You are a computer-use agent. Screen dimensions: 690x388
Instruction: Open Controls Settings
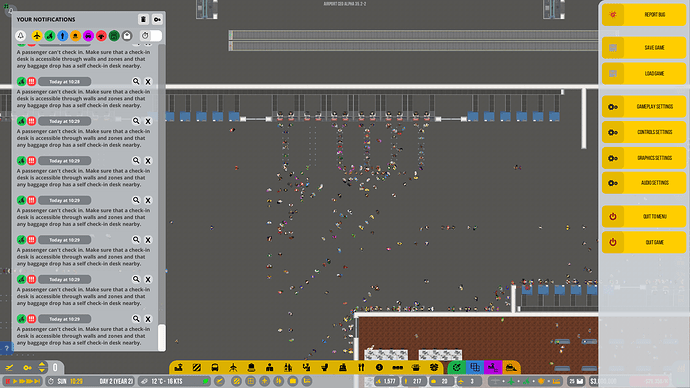coord(644,132)
